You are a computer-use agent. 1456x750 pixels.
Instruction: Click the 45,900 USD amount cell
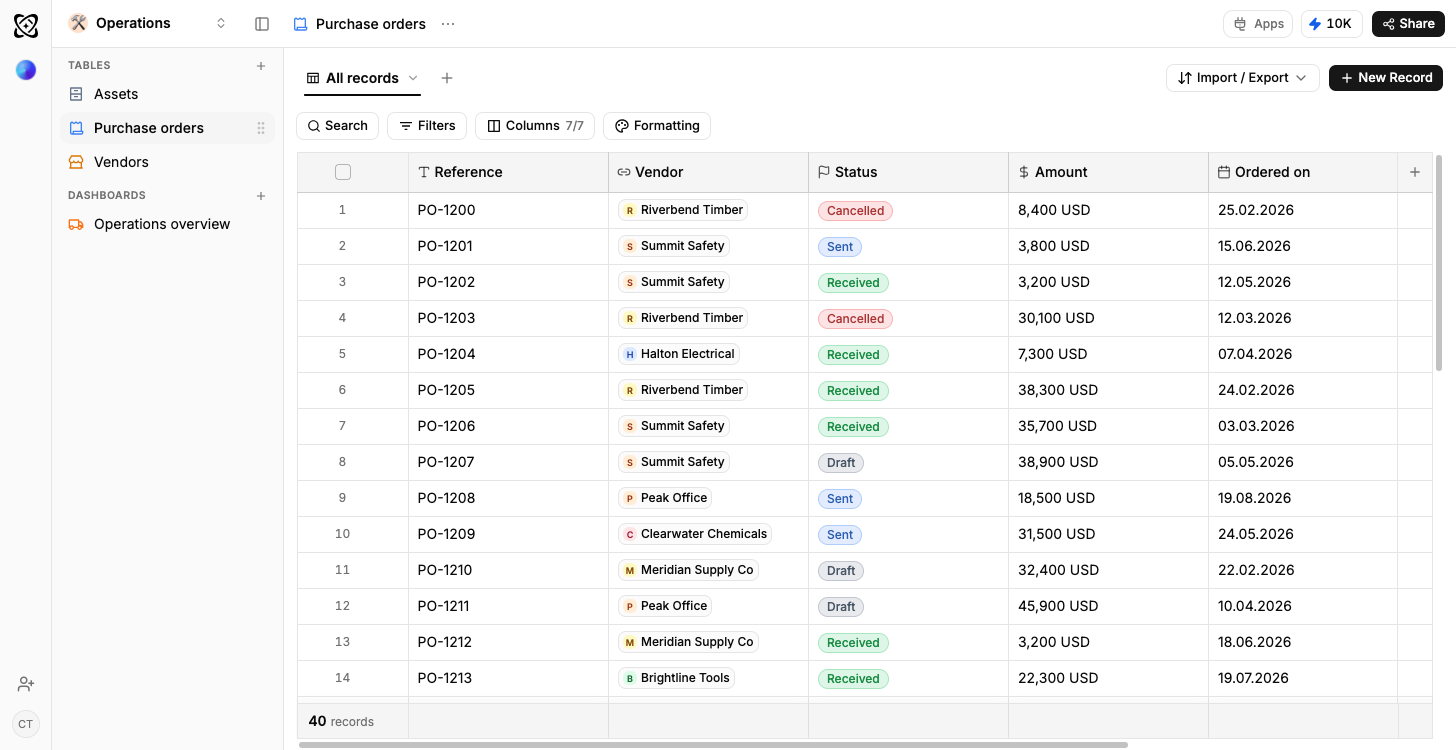pyautogui.click(x=1108, y=606)
